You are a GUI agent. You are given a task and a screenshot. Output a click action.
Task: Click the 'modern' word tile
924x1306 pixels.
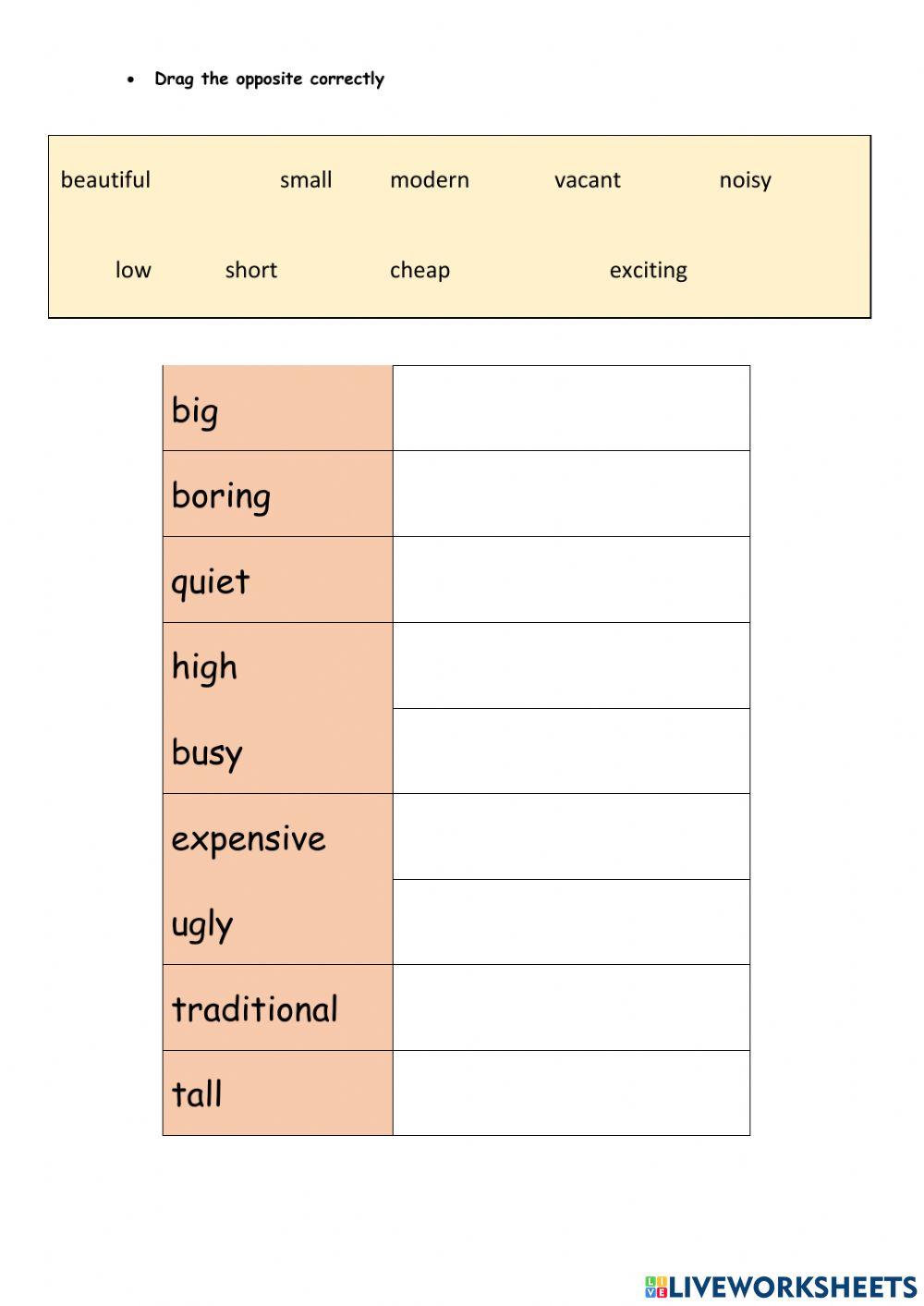[x=430, y=180]
